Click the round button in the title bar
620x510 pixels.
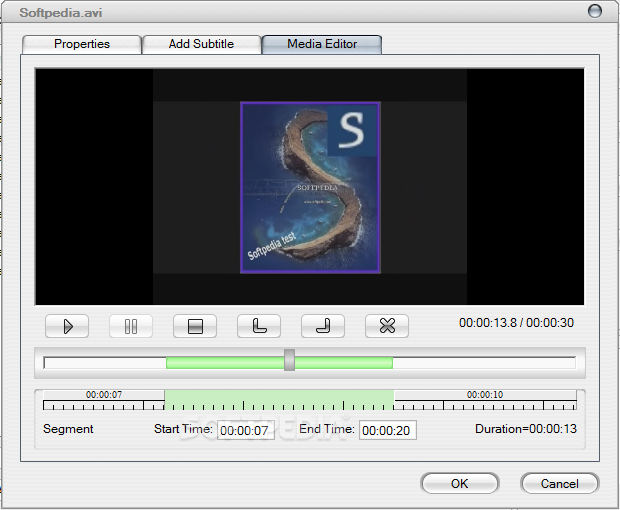(x=595, y=11)
